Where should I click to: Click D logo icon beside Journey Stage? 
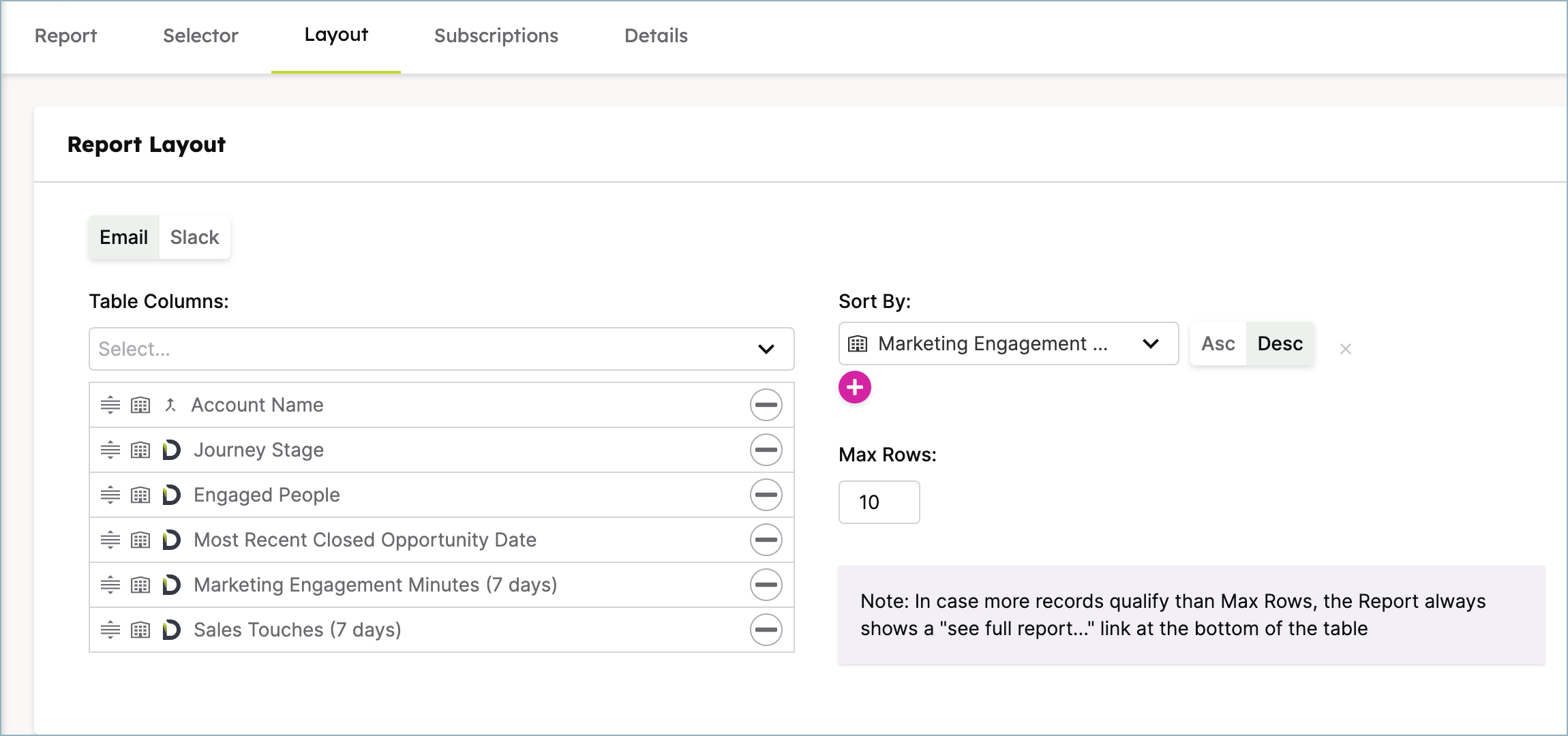(x=171, y=450)
